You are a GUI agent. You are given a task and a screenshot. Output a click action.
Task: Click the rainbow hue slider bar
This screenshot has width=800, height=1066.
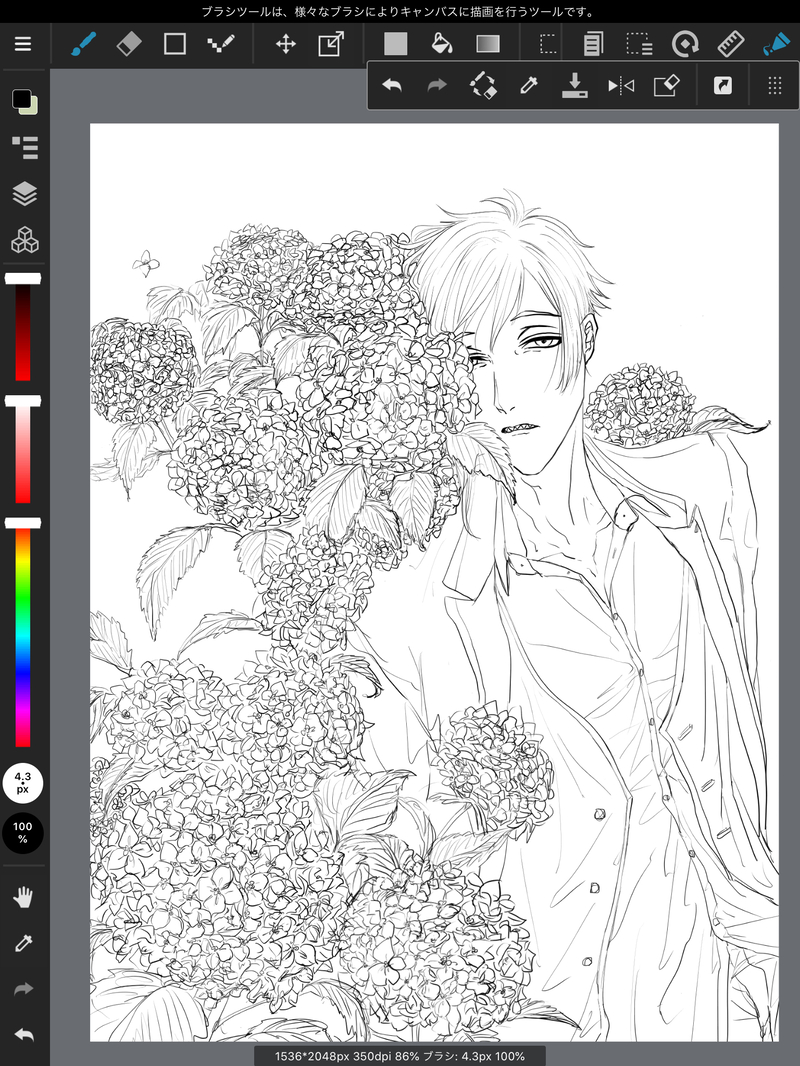click(23, 633)
